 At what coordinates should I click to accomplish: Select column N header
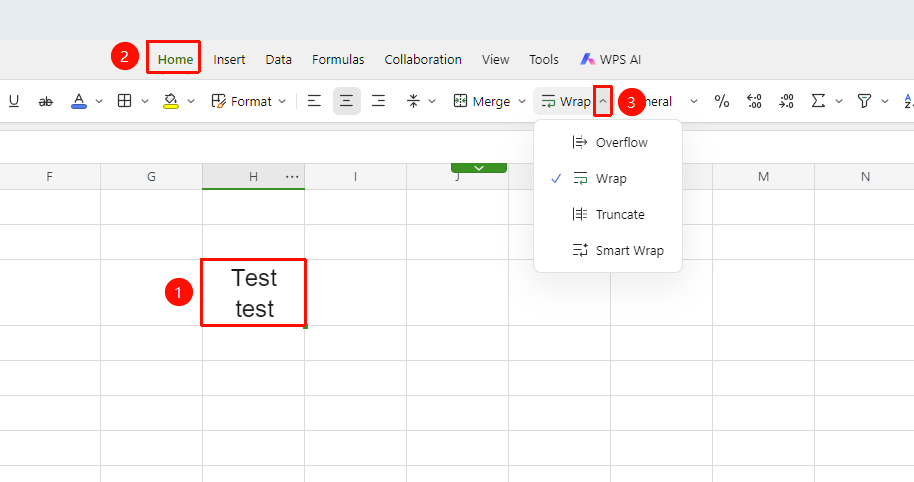click(865, 177)
